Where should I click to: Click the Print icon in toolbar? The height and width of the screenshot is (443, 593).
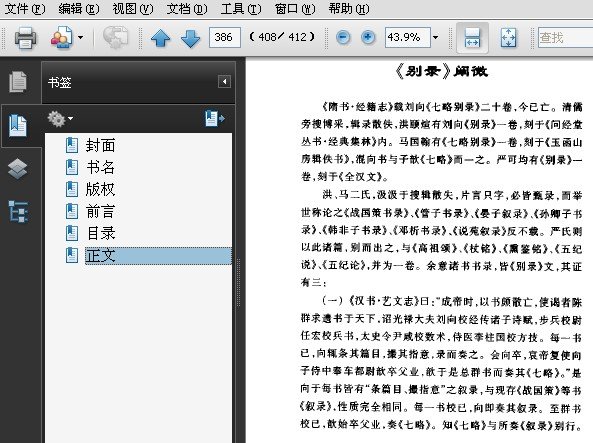point(26,38)
